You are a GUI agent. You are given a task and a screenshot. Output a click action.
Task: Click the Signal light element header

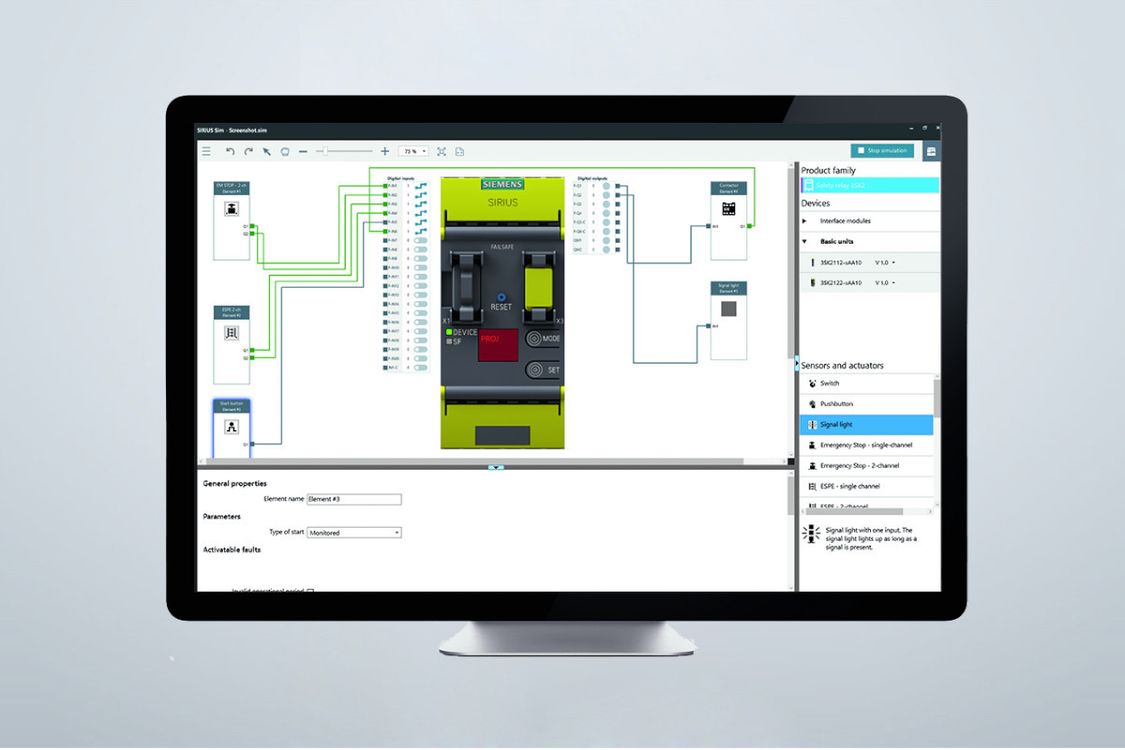[728, 288]
